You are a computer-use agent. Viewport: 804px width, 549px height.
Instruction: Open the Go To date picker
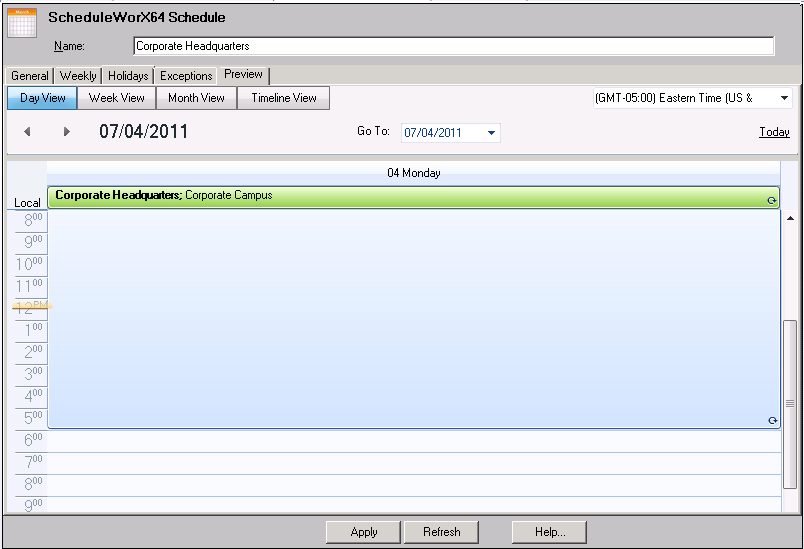(491, 133)
